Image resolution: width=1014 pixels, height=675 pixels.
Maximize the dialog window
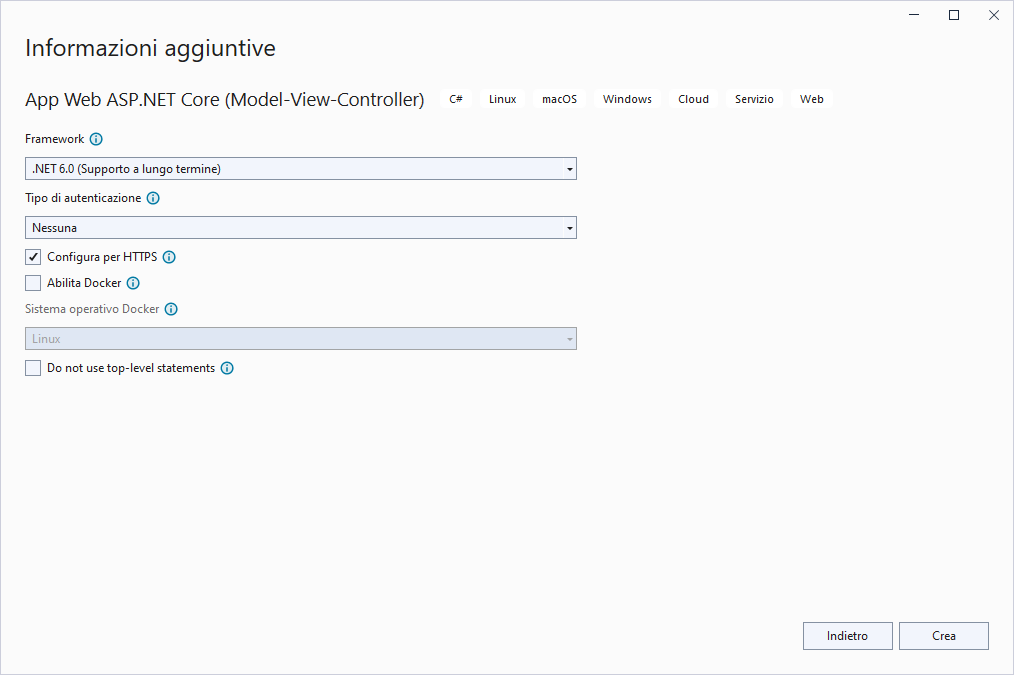[x=954, y=15]
